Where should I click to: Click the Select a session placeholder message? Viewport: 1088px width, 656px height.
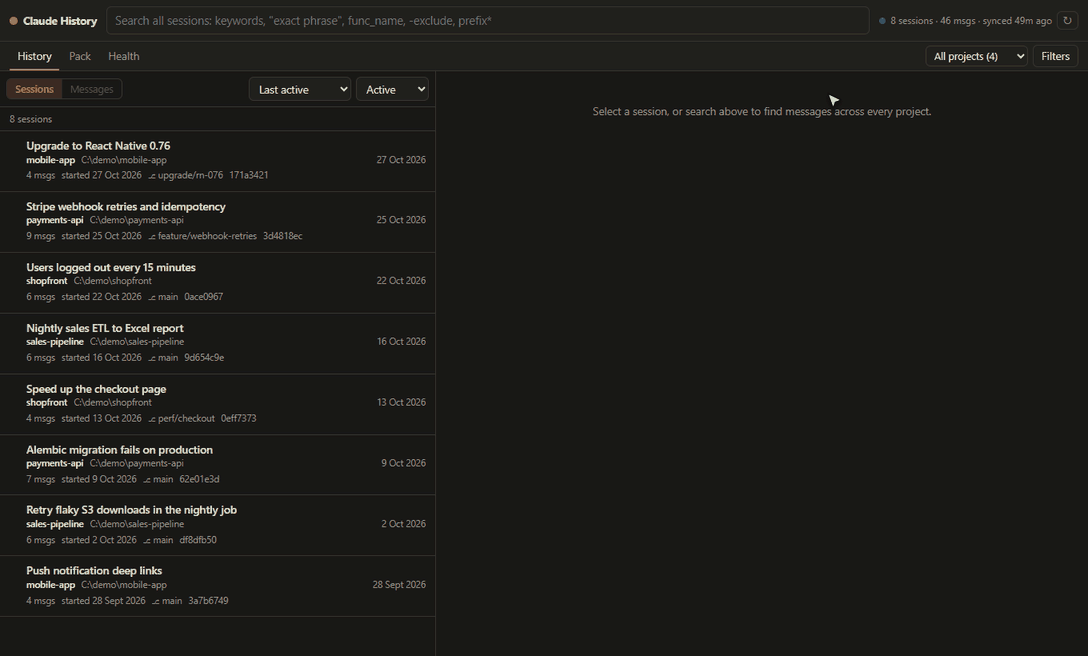(x=761, y=112)
